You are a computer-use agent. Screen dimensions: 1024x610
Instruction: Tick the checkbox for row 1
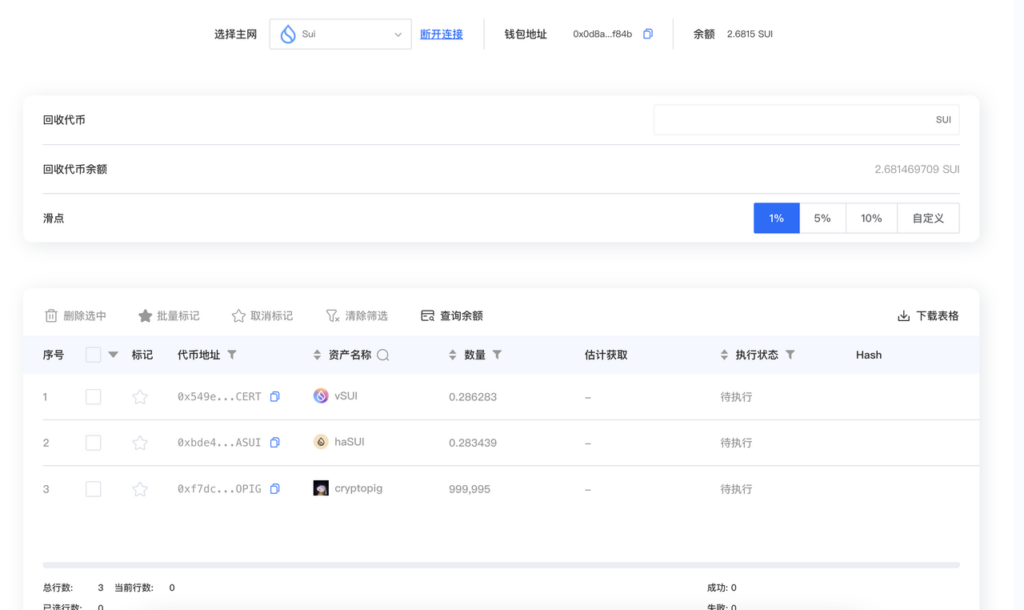(93, 396)
